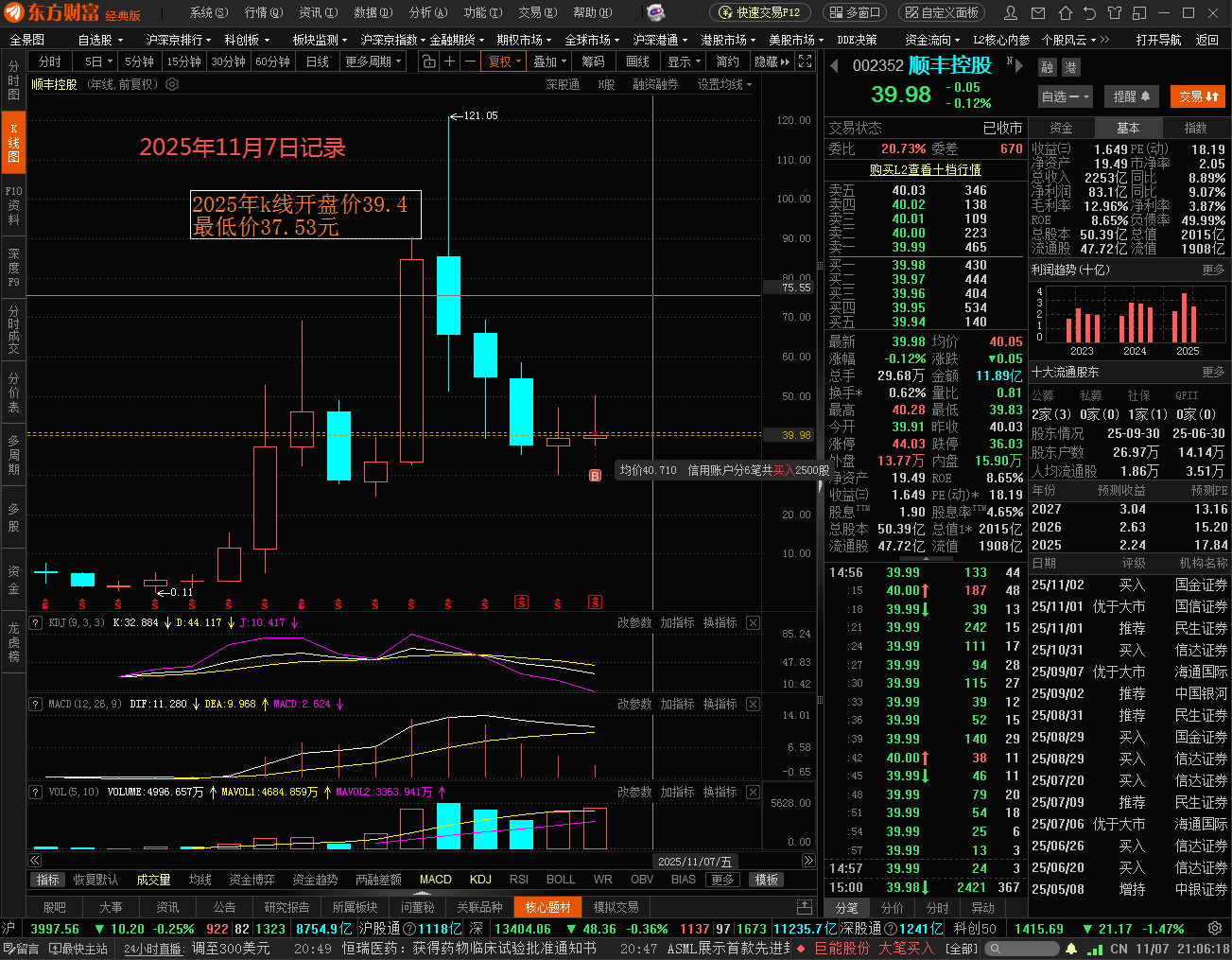Toggle the KDJ indicator
The width and height of the screenshot is (1232, 960).
click(x=480, y=880)
